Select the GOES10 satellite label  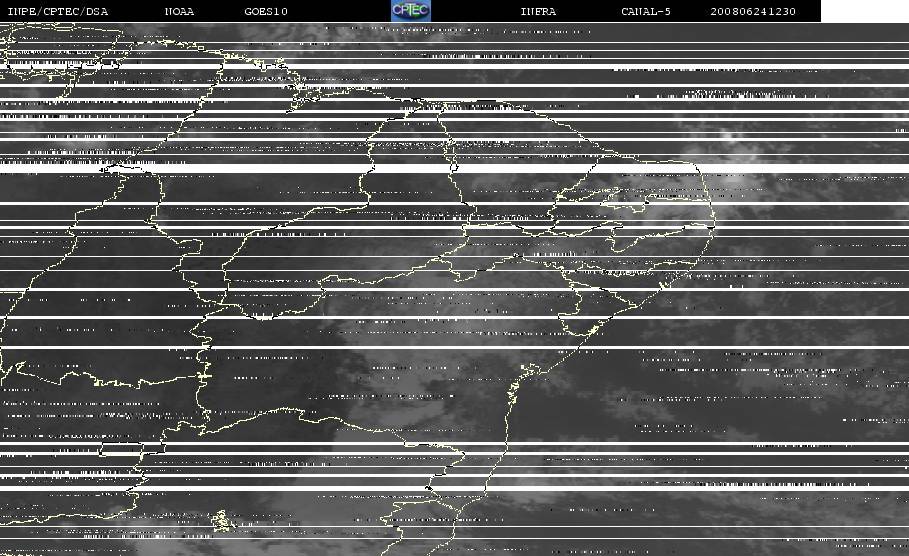(266, 11)
